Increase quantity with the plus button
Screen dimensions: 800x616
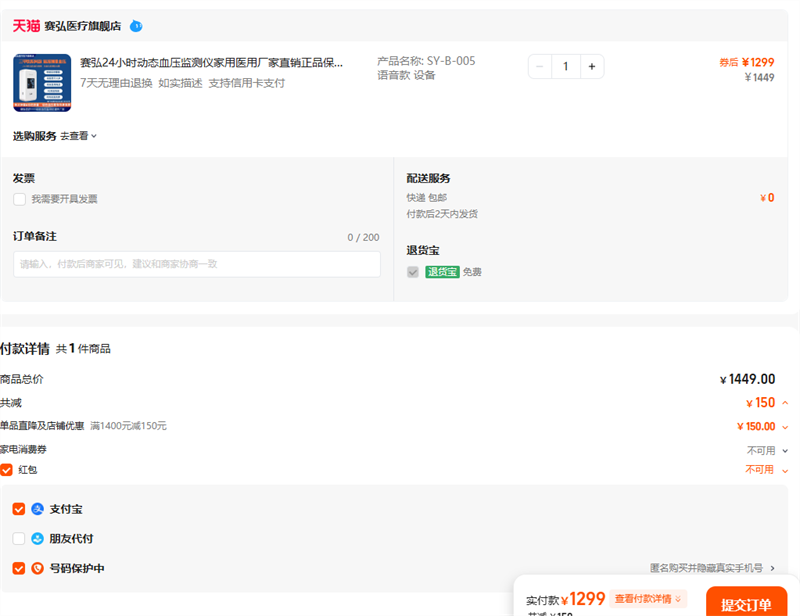591,67
